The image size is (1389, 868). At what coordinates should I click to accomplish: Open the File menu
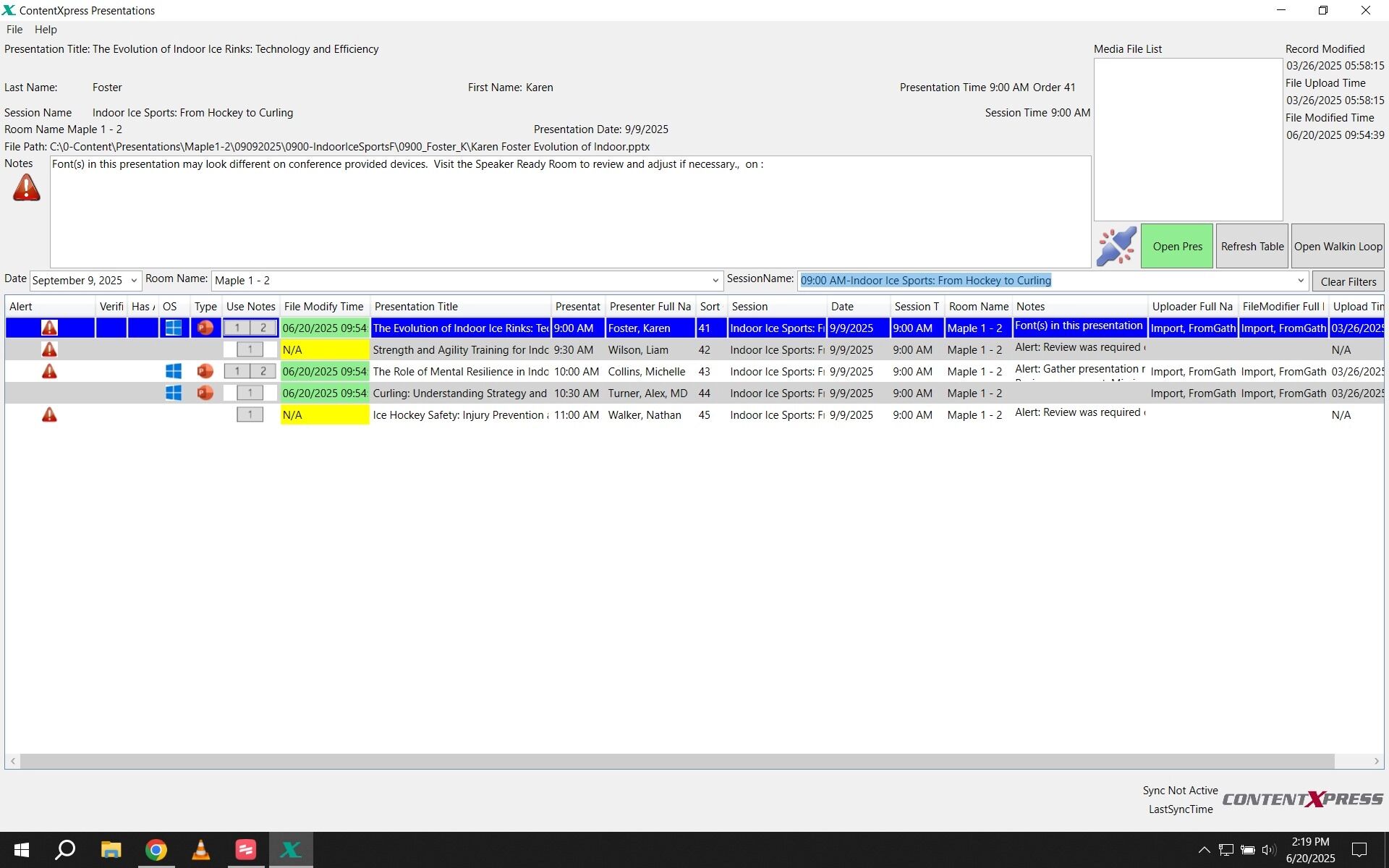[x=14, y=30]
